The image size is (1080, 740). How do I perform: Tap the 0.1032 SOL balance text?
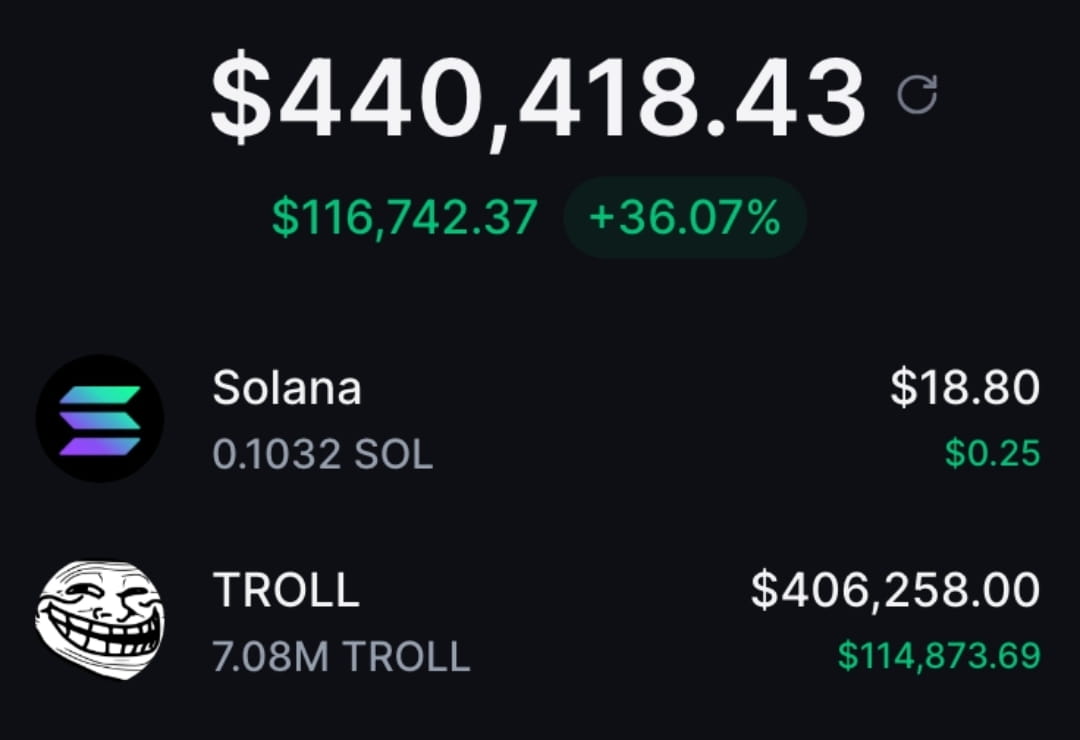(322, 454)
